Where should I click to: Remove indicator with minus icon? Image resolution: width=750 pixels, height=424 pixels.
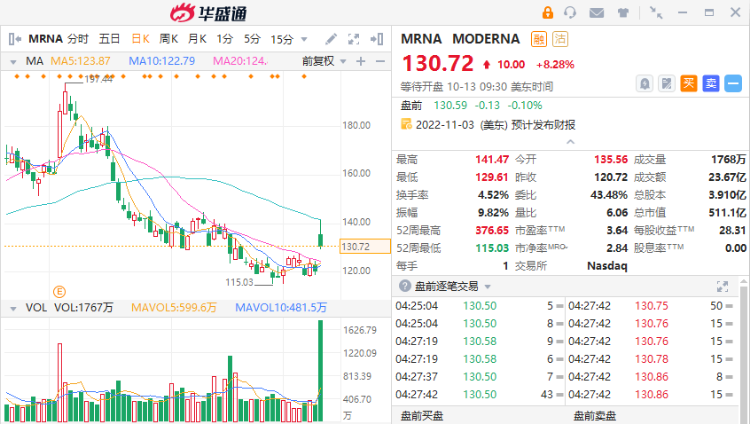coord(380,61)
